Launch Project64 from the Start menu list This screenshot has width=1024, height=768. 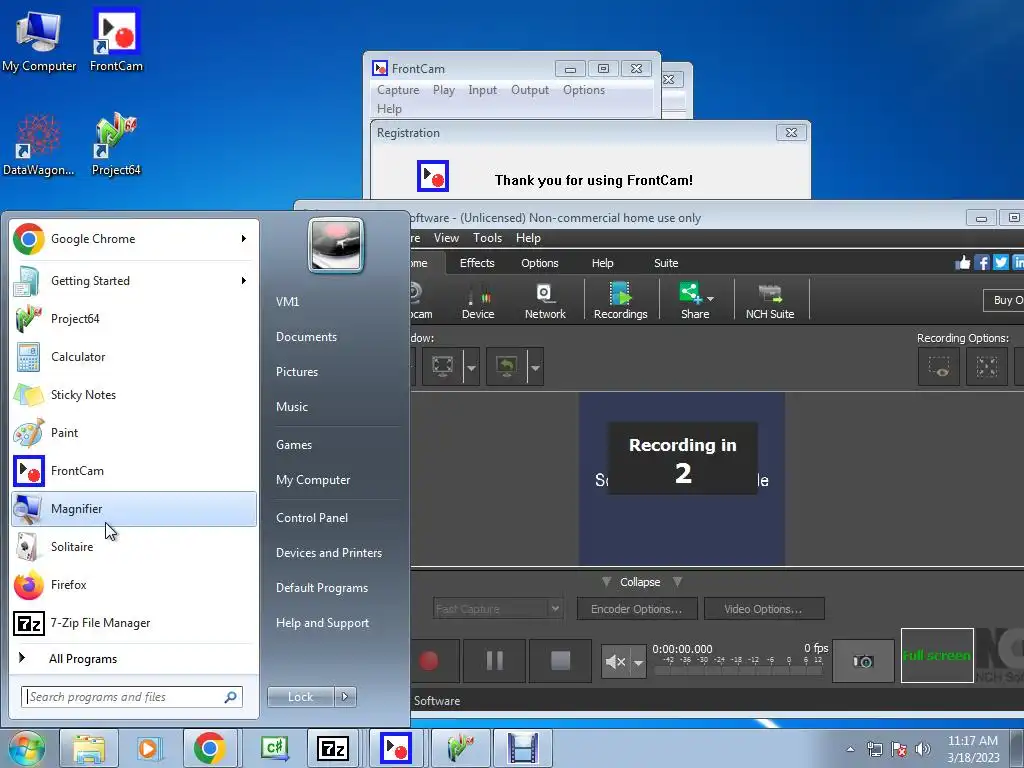[x=134, y=319]
